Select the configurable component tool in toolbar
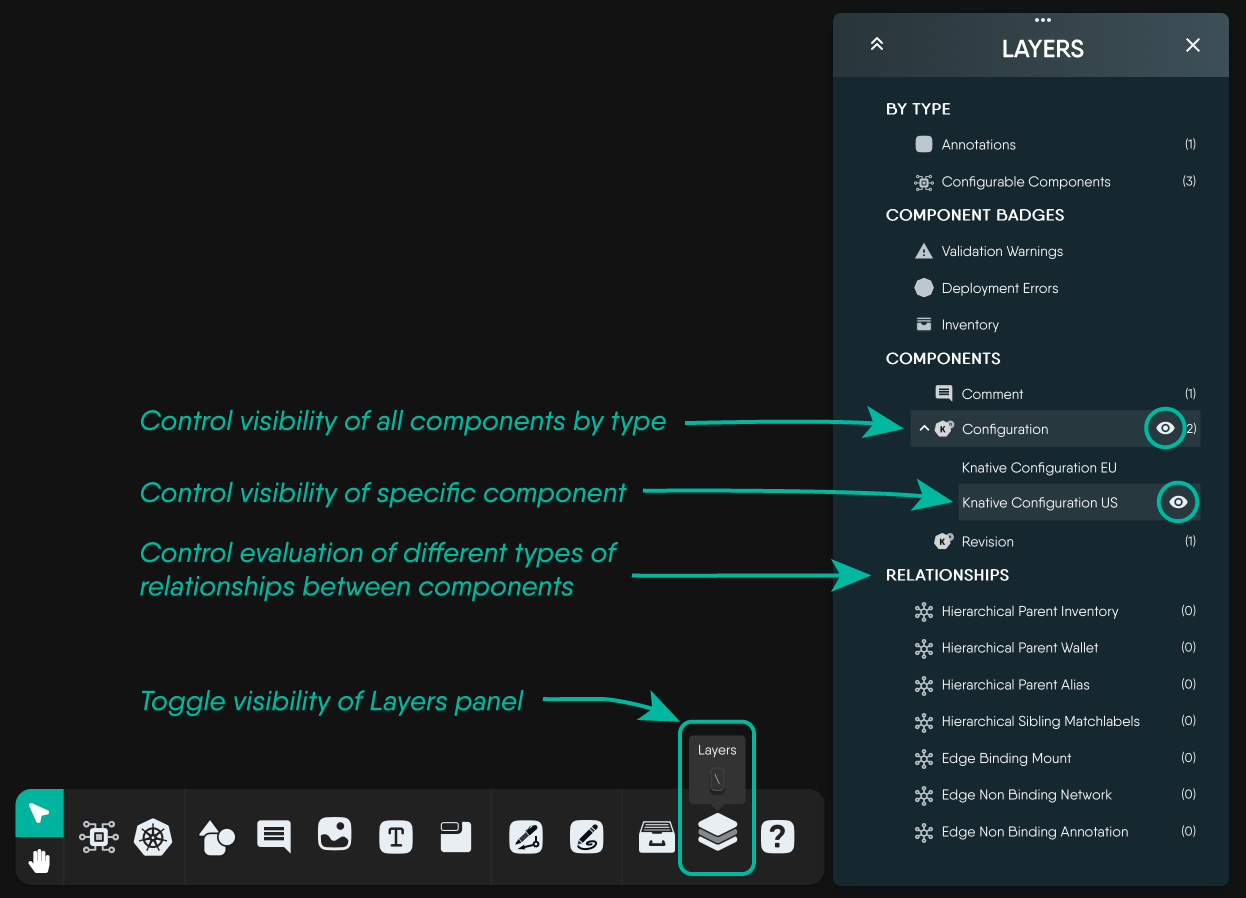 99,837
